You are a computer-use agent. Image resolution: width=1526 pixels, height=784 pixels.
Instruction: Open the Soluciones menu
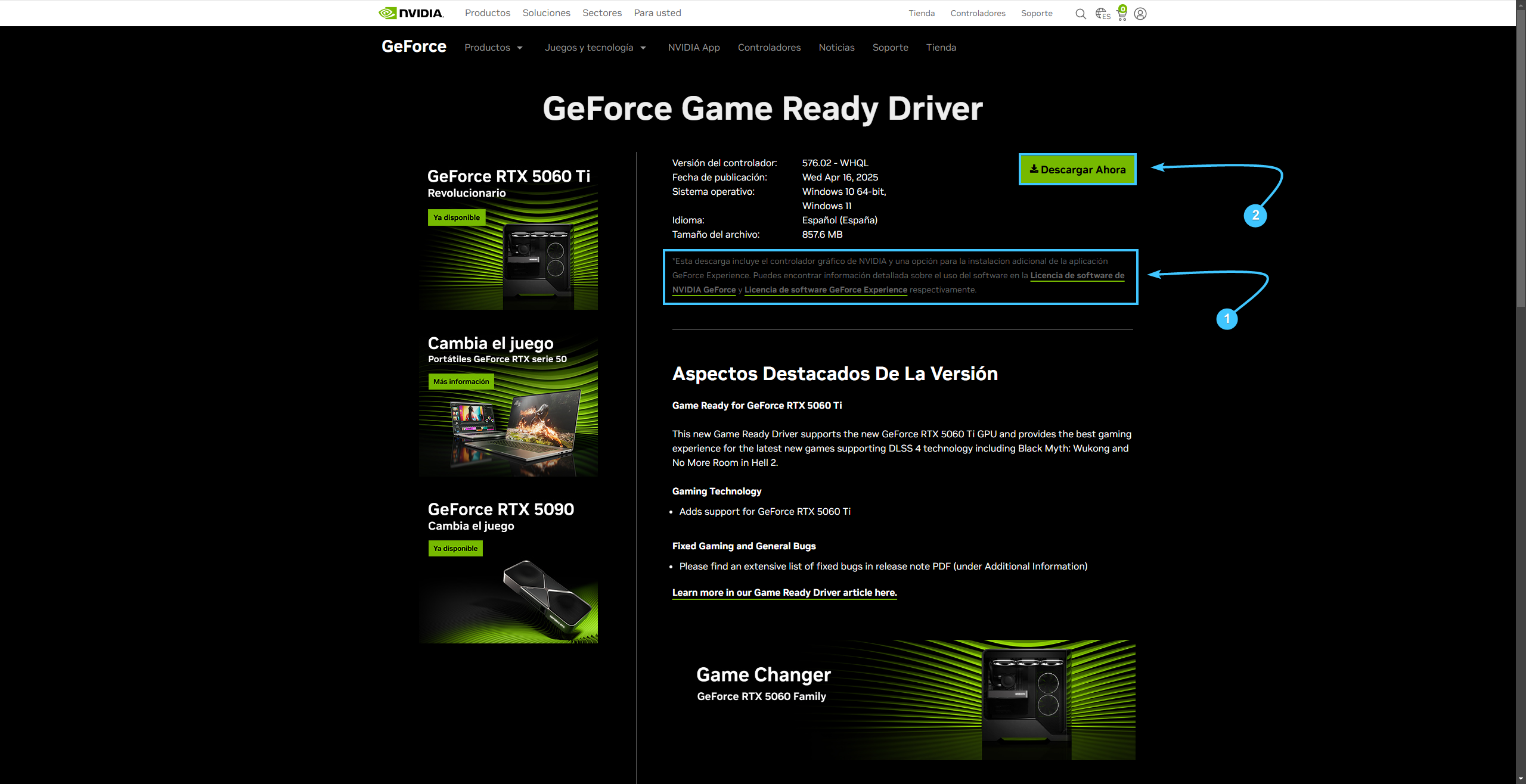[546, 13]
